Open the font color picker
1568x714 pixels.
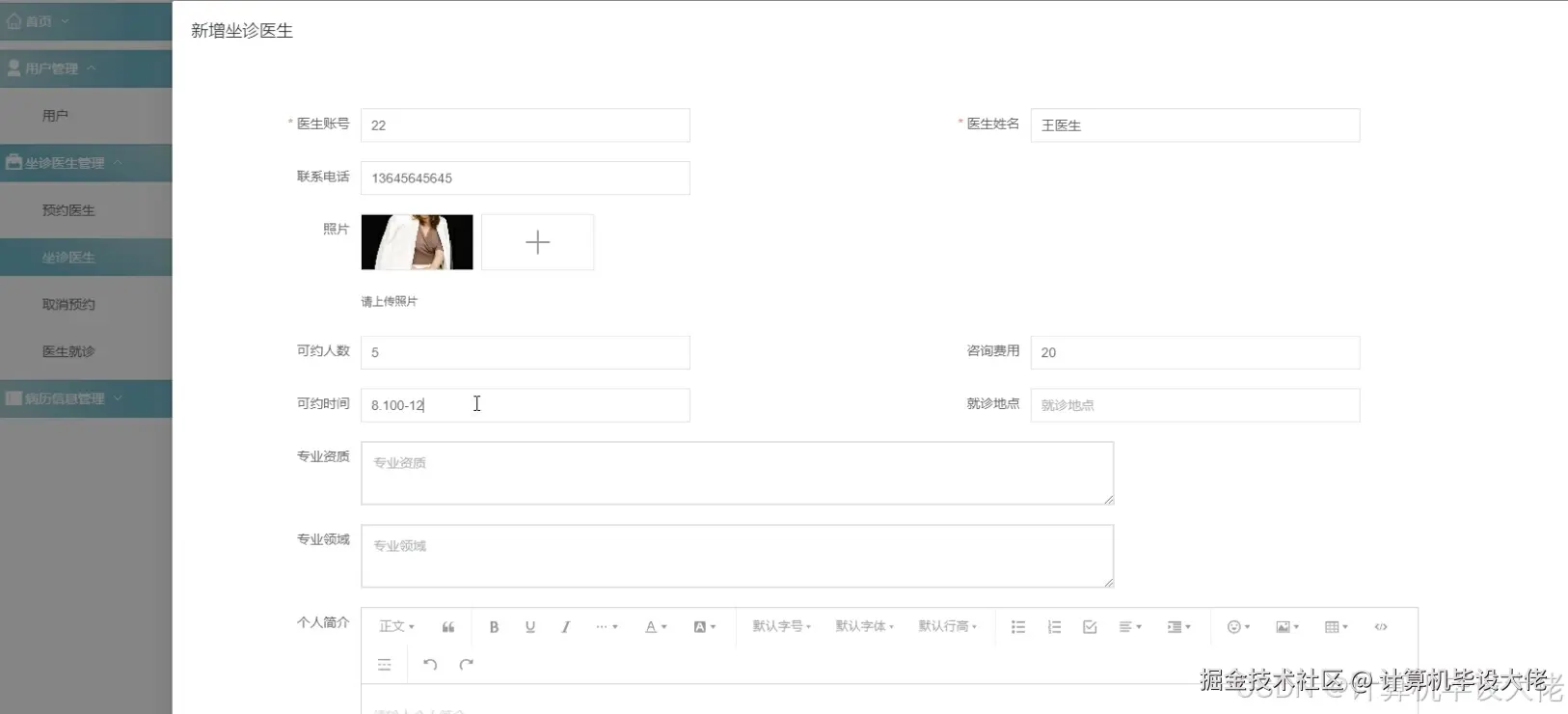[x=656, y=627]
